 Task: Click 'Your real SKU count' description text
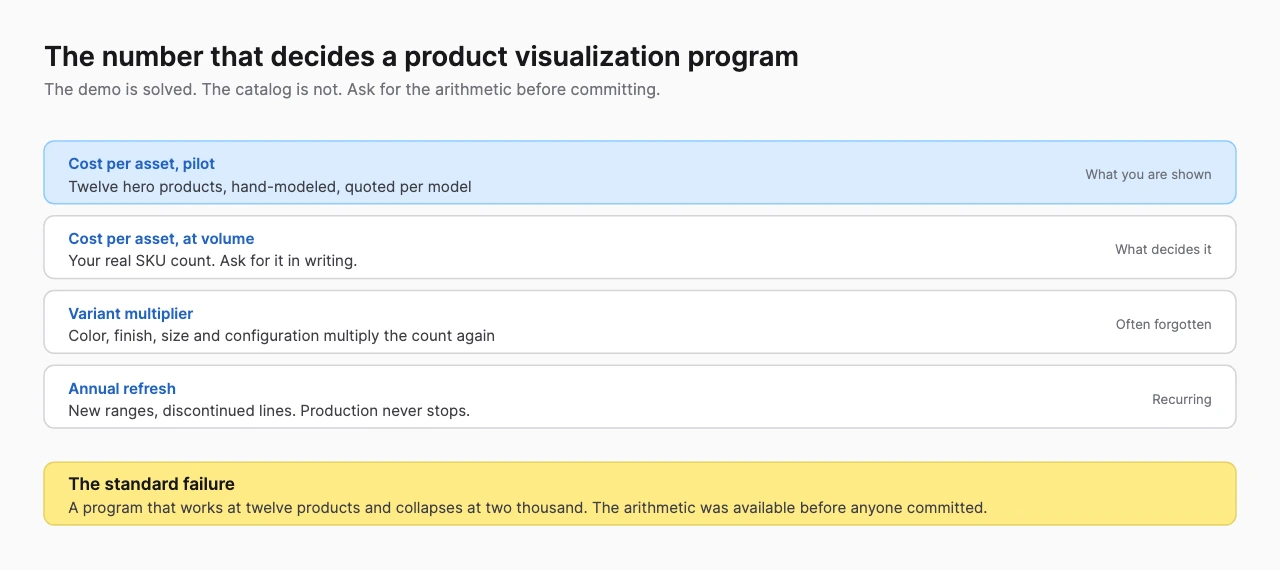pos(212,262)
